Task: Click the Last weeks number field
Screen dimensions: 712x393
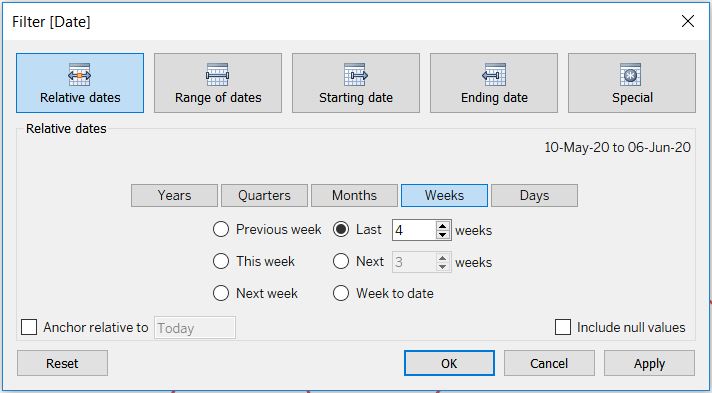Action: 414,230
